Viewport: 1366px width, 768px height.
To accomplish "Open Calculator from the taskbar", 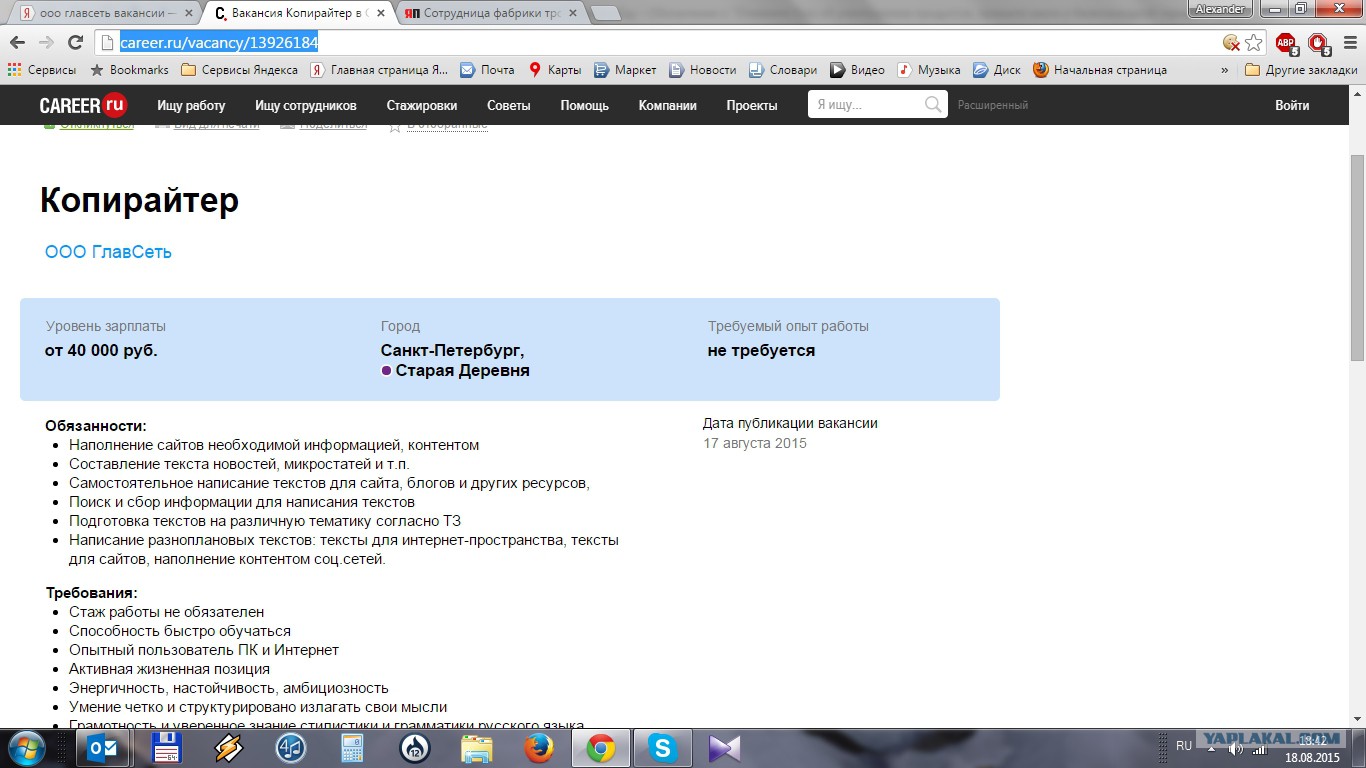I will (x=352, y=748).
